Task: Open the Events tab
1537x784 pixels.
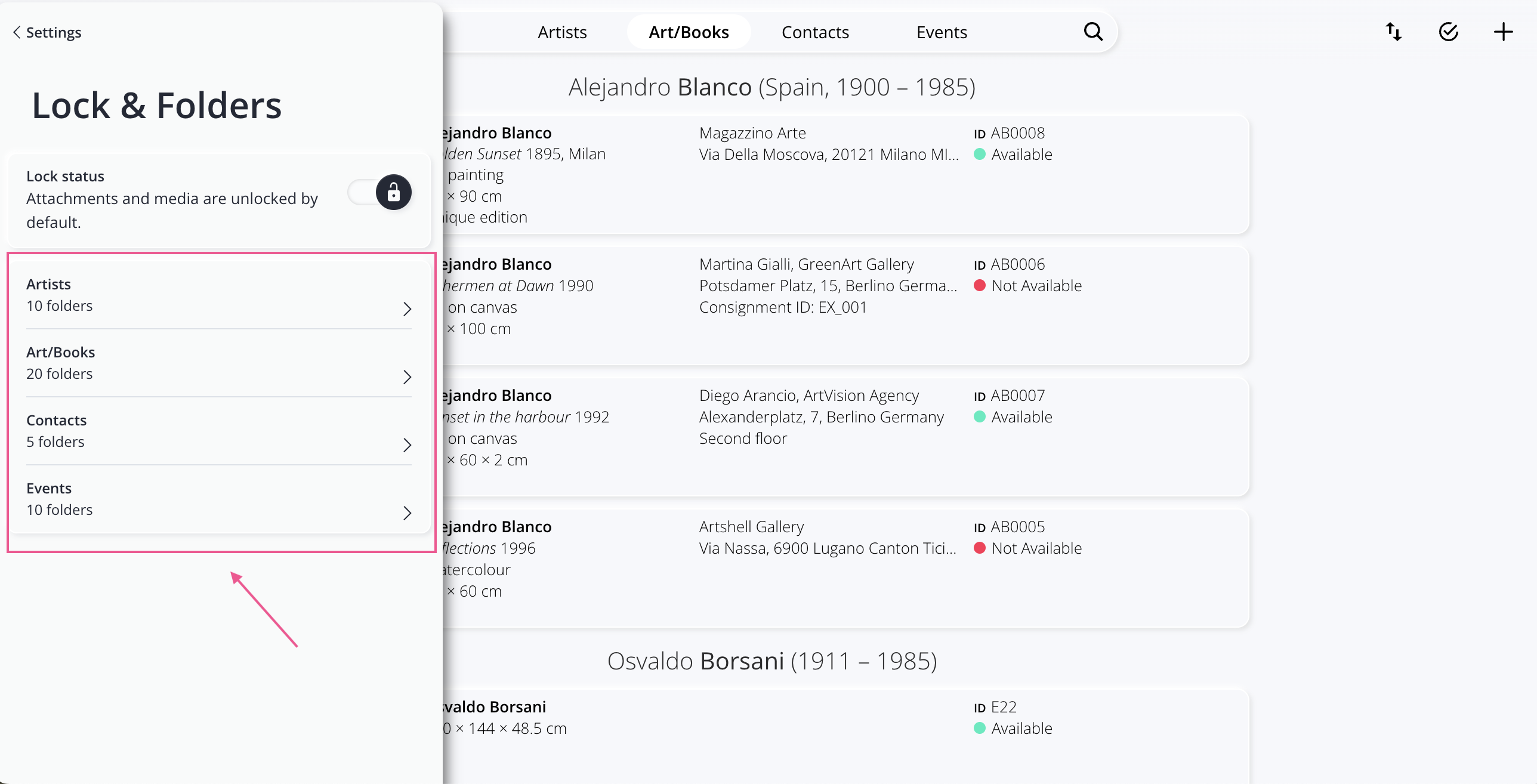Action: 941,32
